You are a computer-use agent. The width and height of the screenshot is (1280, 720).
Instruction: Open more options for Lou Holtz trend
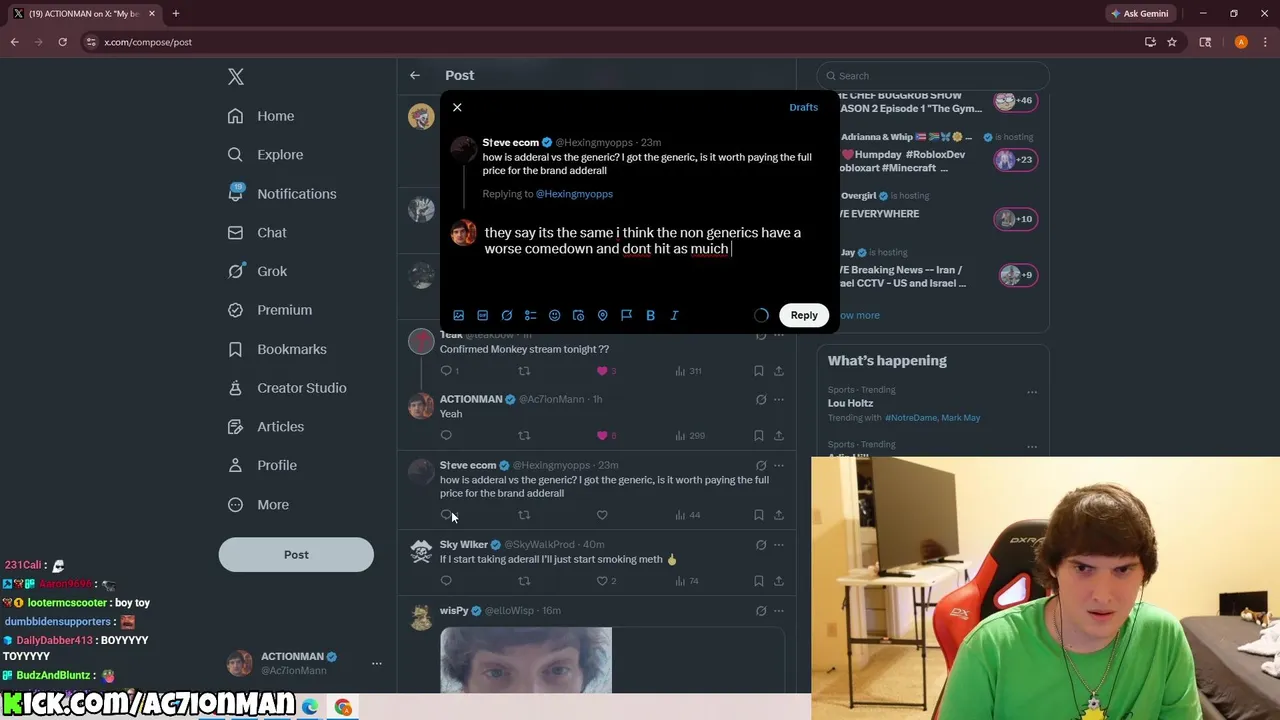[x=1032, y=392]
